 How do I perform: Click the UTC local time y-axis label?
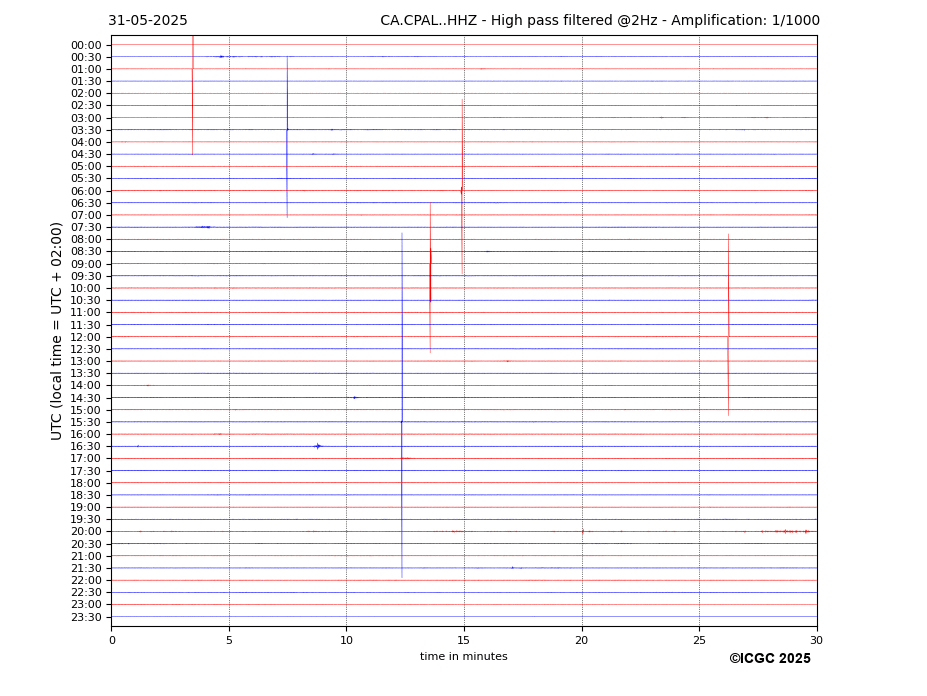click(56, 331)
